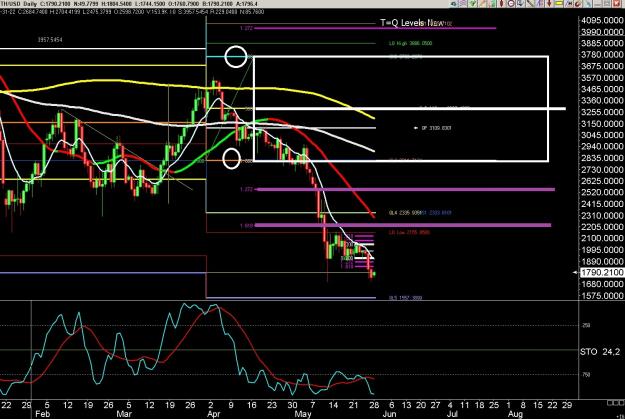Screen dimensions: 625x419
Task: Close the chart window with red X
Action: (x=617, y=4)
